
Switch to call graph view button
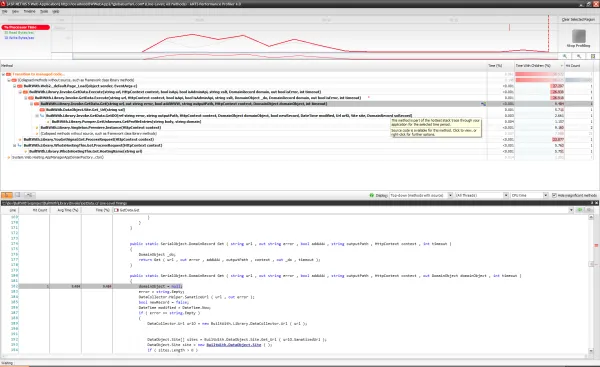point(29,195)
